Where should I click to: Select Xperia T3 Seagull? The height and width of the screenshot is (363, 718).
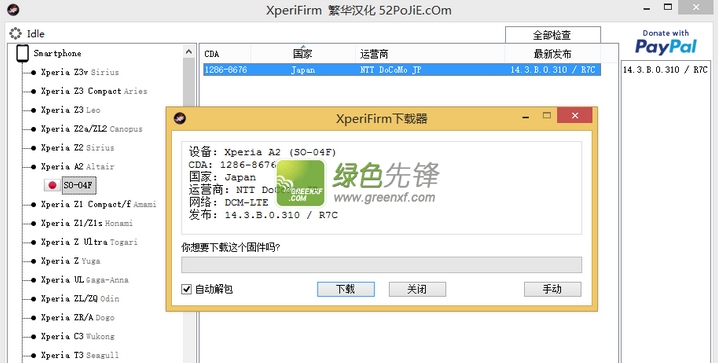tap(80, 355)
